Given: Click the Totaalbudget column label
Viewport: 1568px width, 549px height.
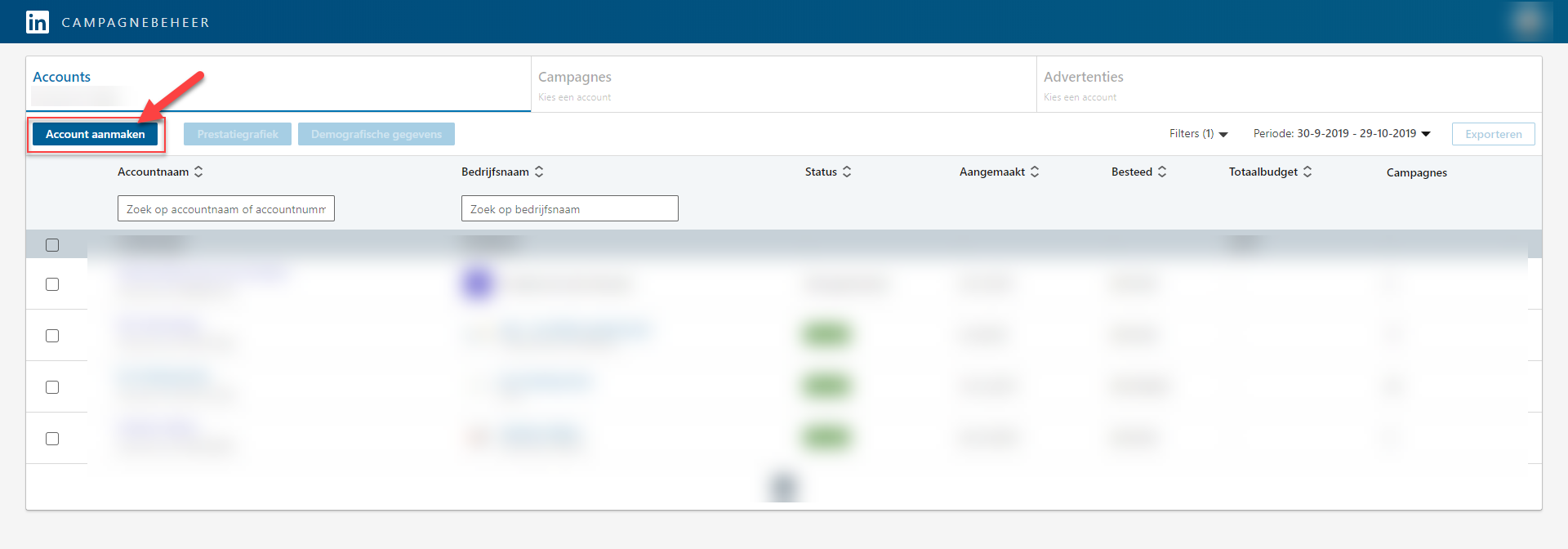Looking at the screenshot, I should [x=1263, y=172].
